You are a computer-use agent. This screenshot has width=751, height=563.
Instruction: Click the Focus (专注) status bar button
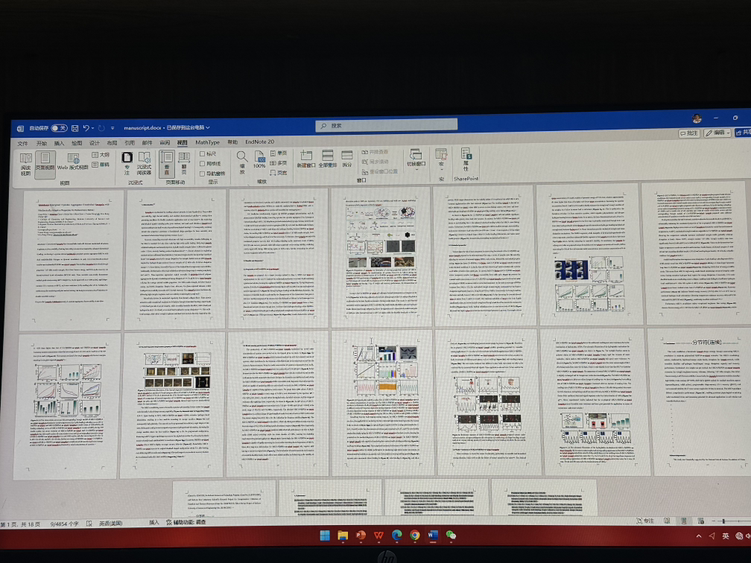click(645, 520)
